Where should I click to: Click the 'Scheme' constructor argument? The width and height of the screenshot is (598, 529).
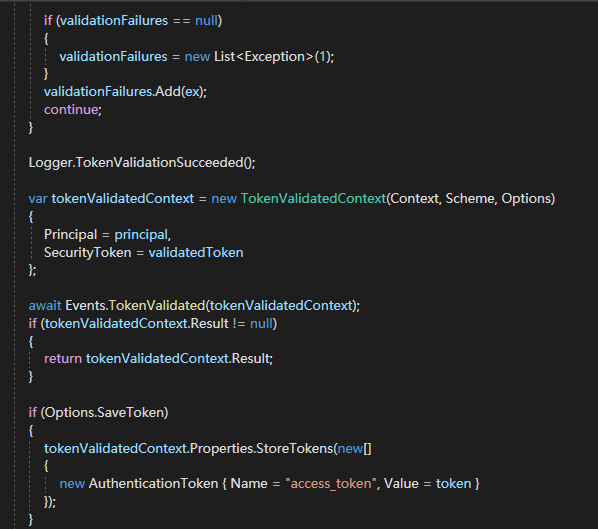[x=471, y=198]
